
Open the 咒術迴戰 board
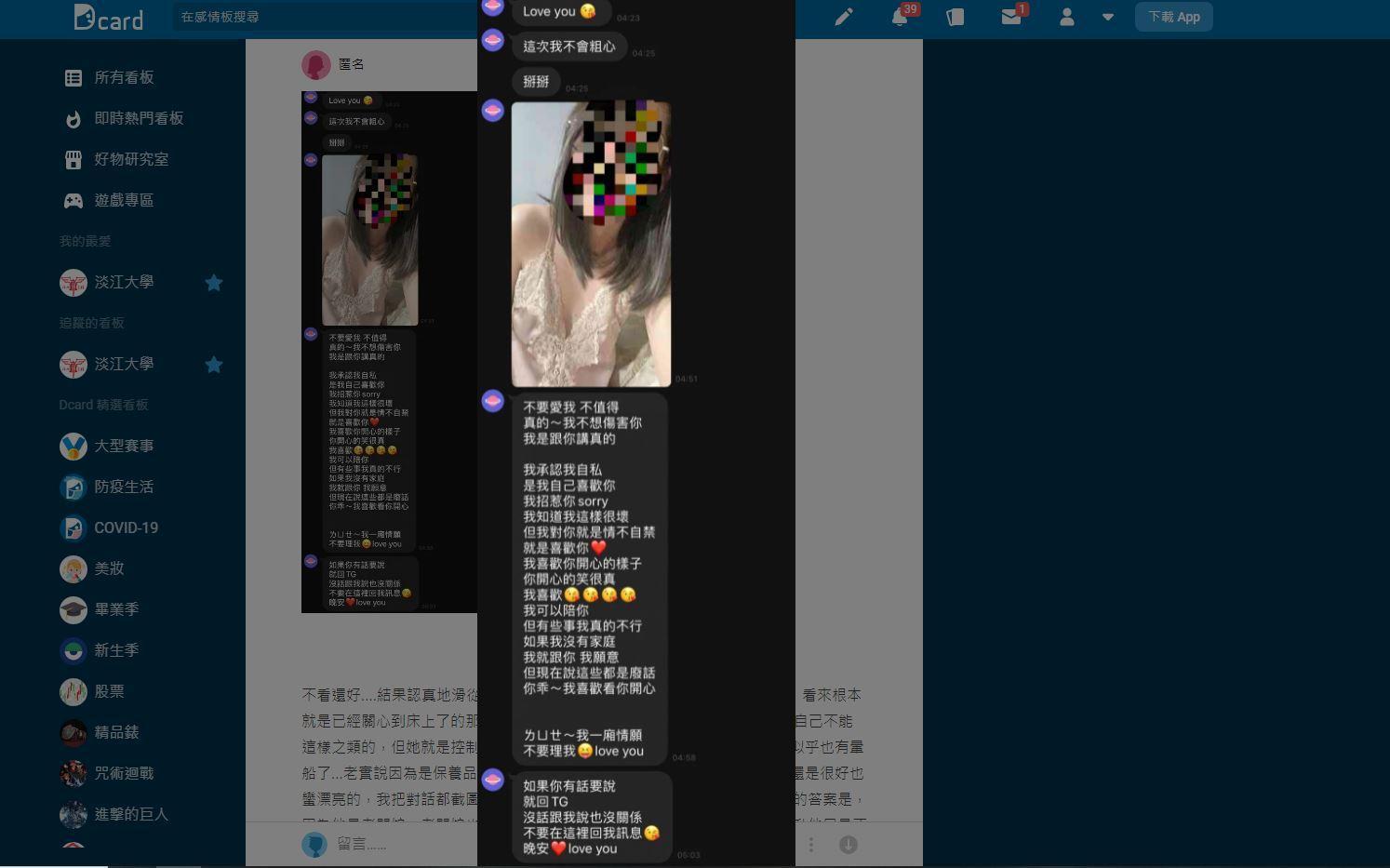[x=123, y=773]
